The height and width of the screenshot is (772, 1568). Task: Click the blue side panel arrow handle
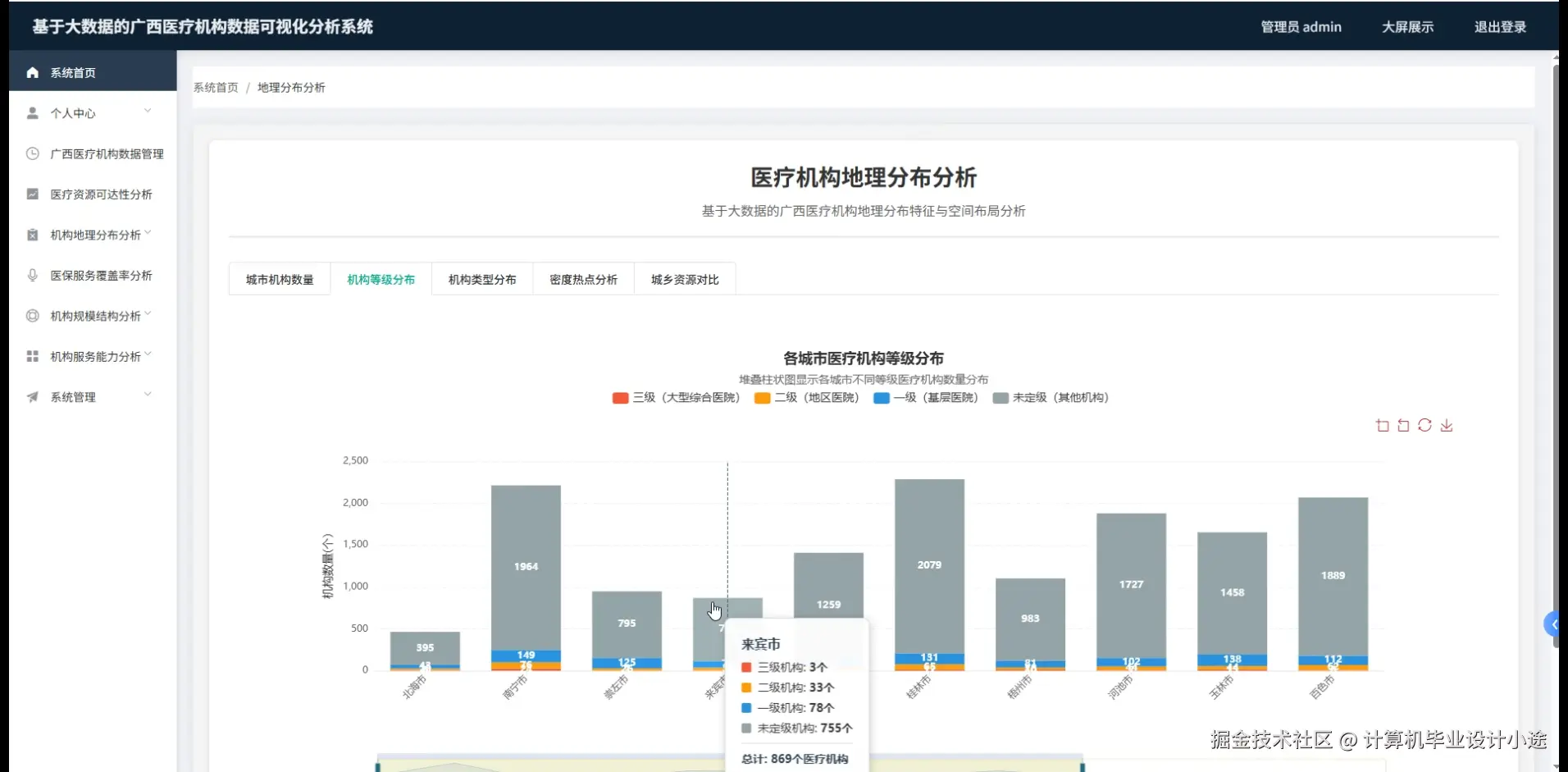click(1553, 624)
